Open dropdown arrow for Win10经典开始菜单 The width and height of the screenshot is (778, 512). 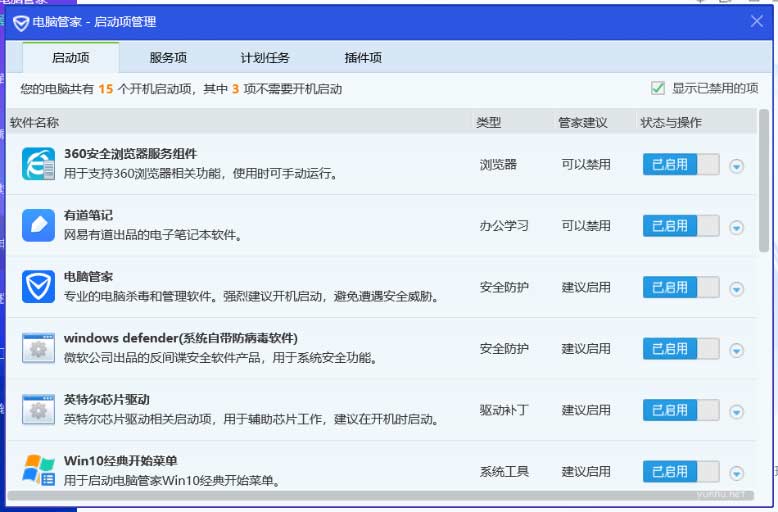point(736,473)
